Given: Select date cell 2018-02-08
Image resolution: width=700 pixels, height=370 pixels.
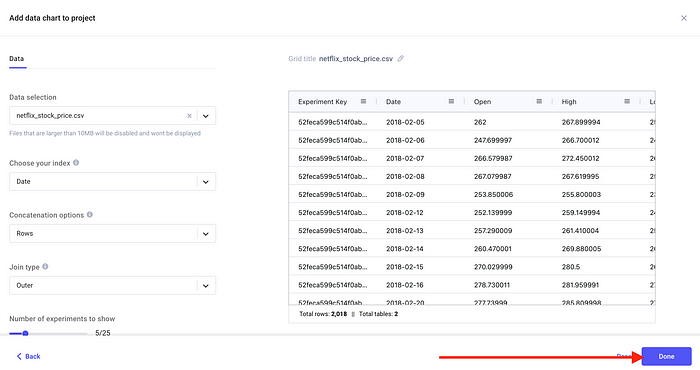Looking at the screenshot, I should (405, 176).
